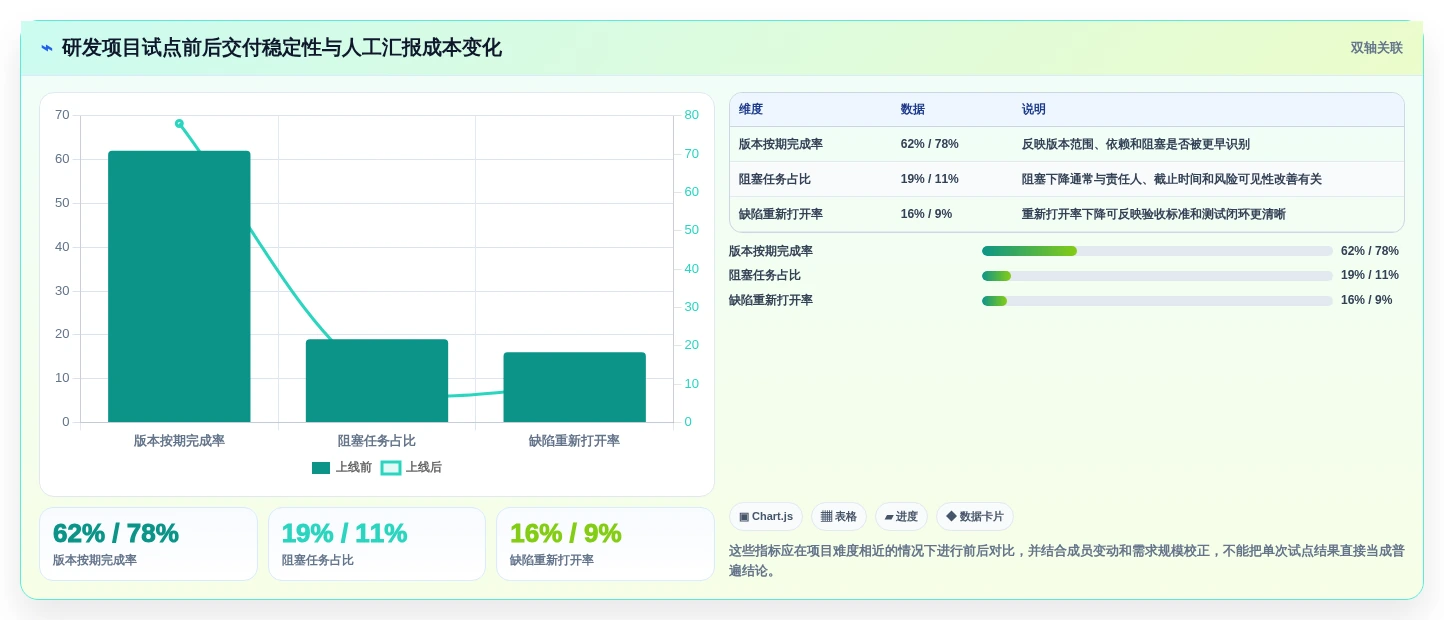Screen dimensions: 1444x620
Task: Click the 缺陷重新打开率 progress bar
Action: pyautogui.click(x=1157, y=300)
